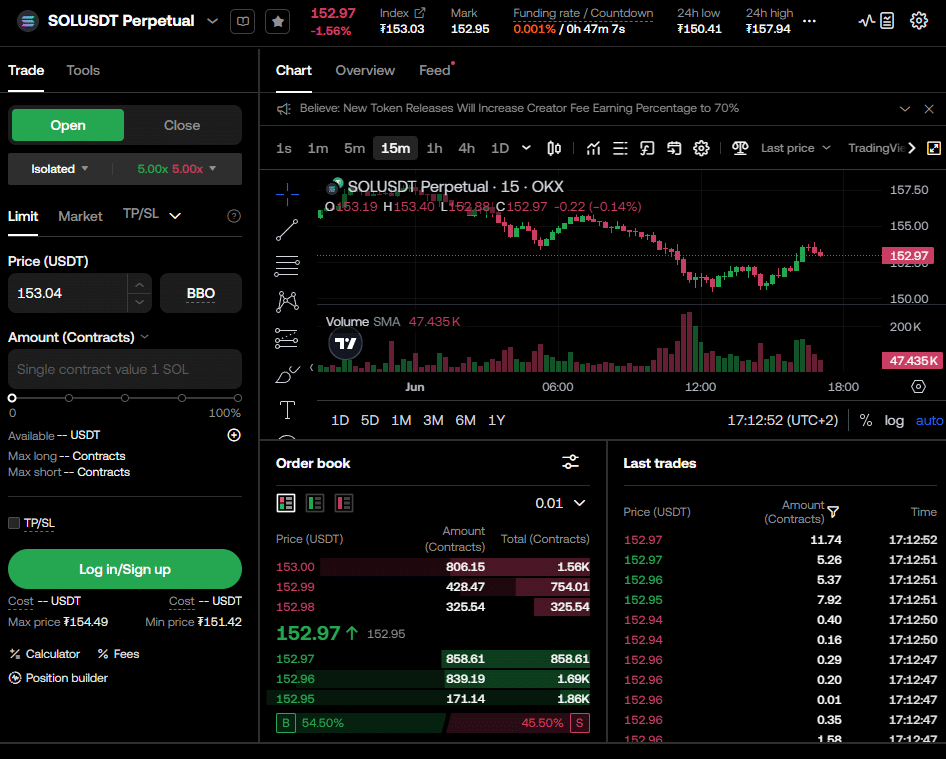Click the calendar-refresh chart icon
The width and height of the screenshot is (946, 759).
tap(674, 148)
